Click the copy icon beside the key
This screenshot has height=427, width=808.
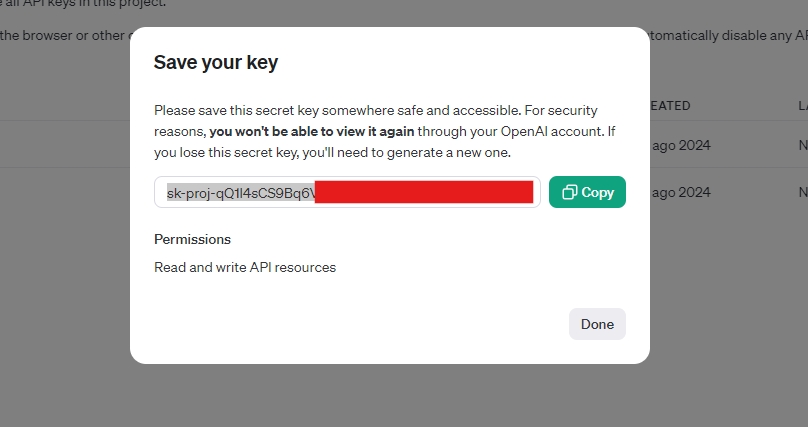click(x=570, y=192)
